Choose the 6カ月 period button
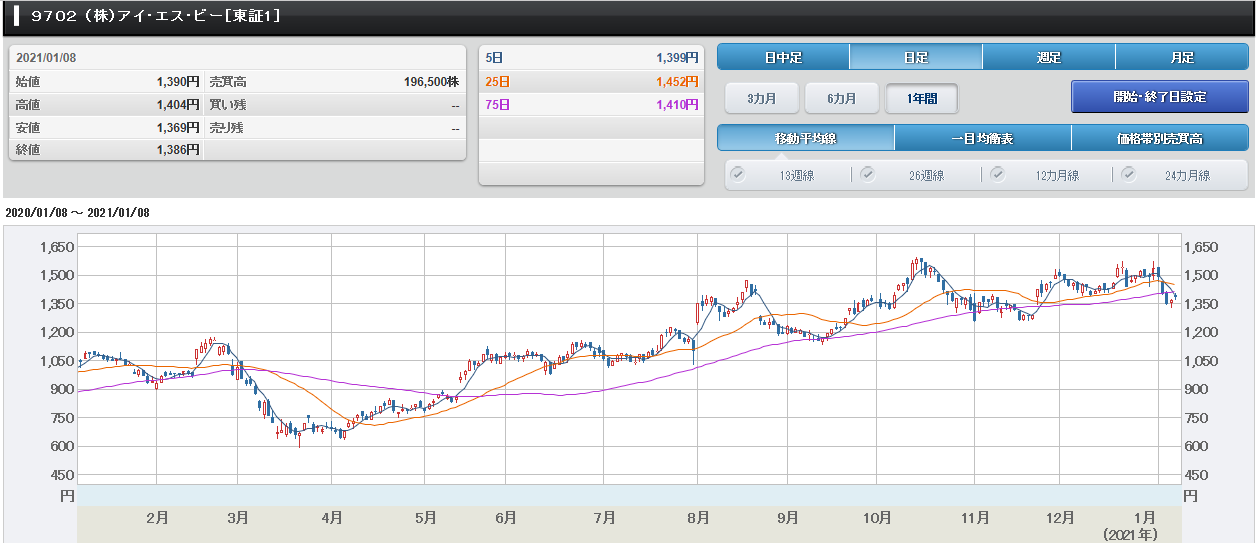The width and height of the screenshot is (1256, 543). pyautogui.click(x=842, y=98)
